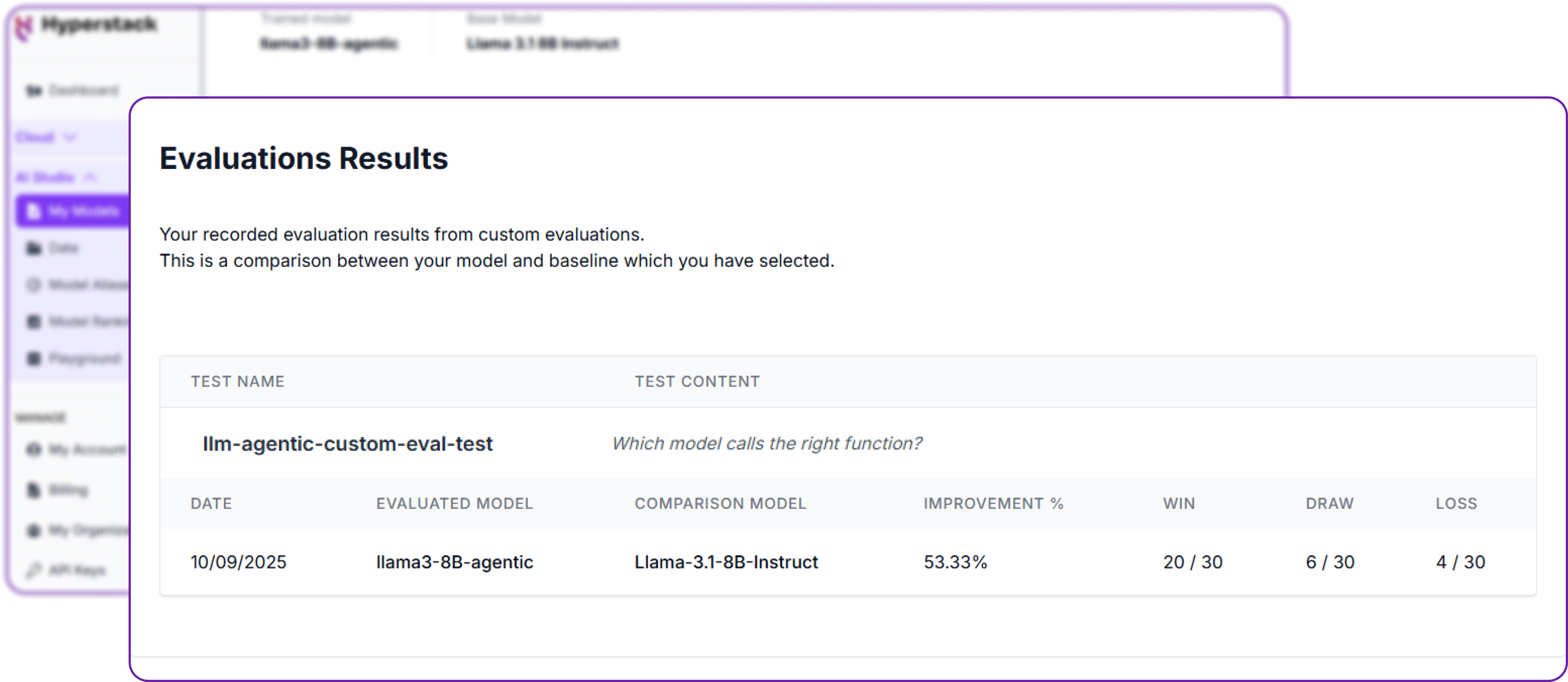The width and height of the screenshot is (1568, 682).
Task: Collapse the AI Studio section chevron
Action: point(90,177)
